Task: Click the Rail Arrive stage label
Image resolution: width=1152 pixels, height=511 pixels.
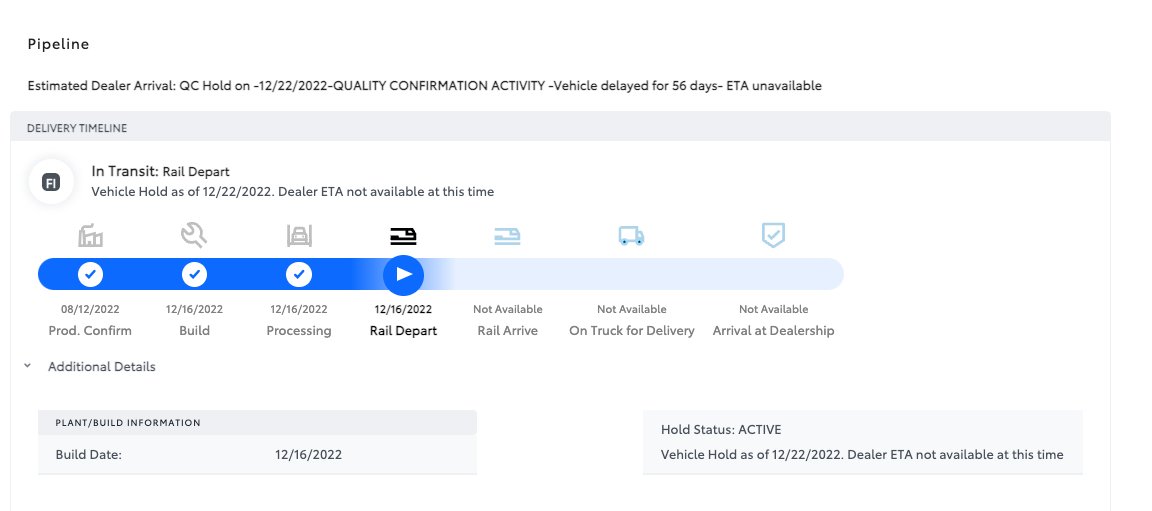Action: 508,330
